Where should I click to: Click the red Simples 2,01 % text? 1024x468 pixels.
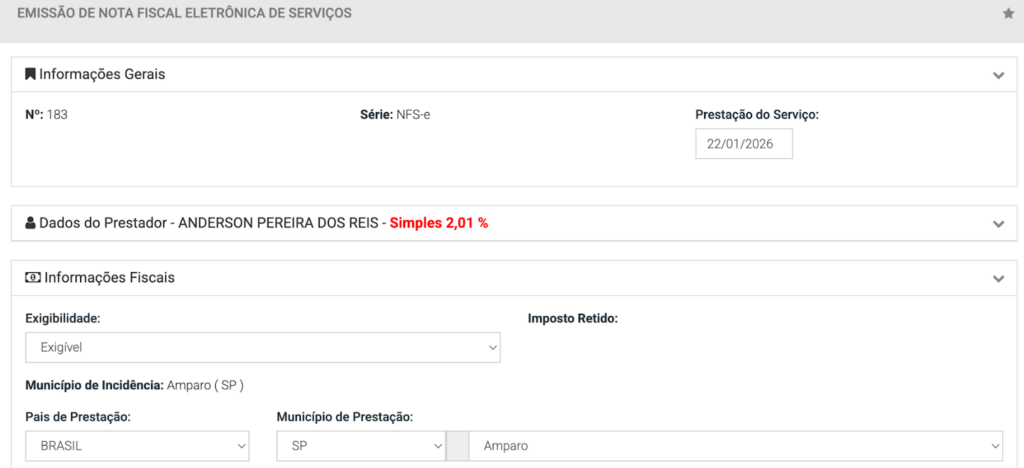click(439, 223)
